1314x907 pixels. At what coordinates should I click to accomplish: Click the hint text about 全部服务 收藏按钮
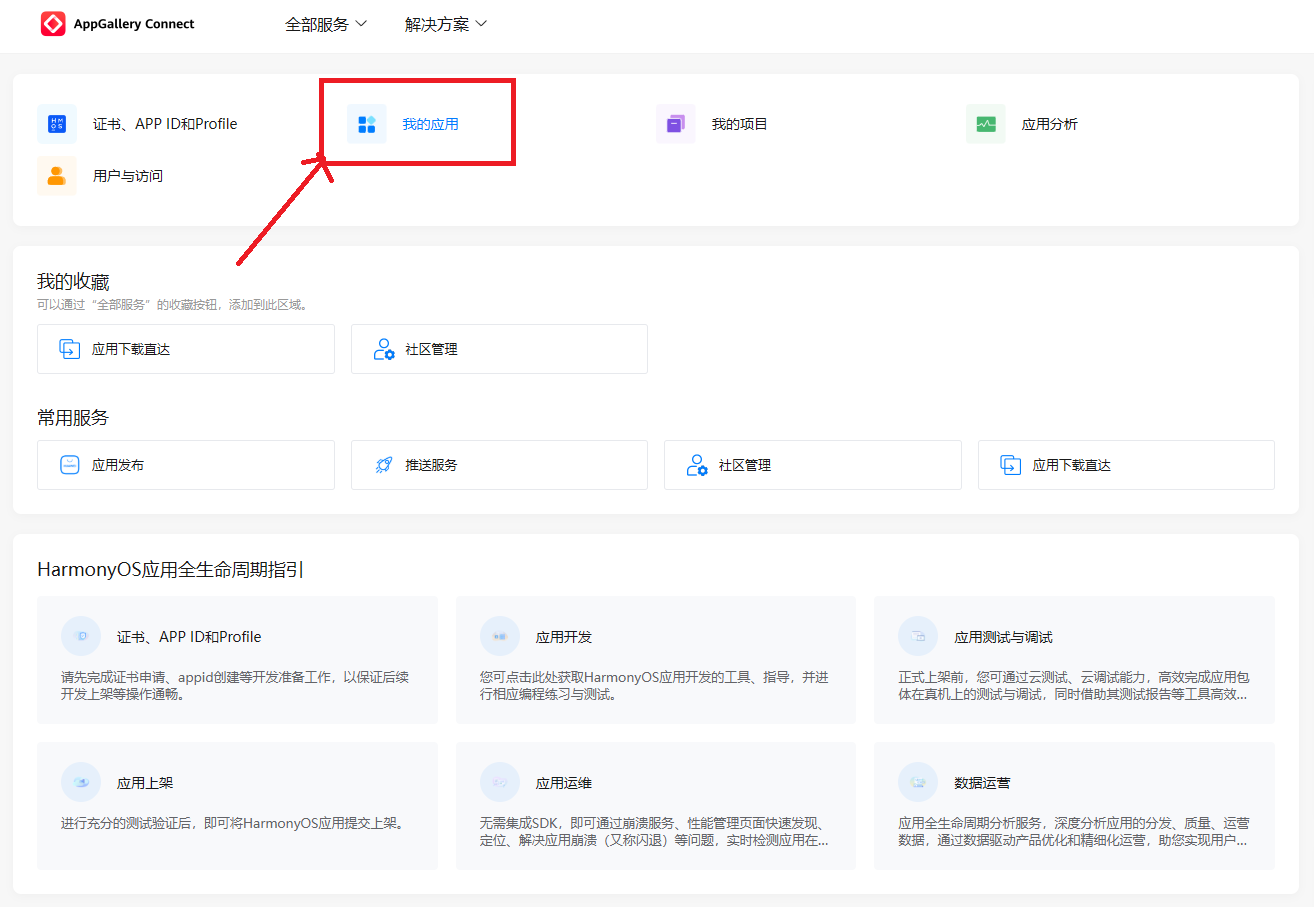[x=173, y=304]
